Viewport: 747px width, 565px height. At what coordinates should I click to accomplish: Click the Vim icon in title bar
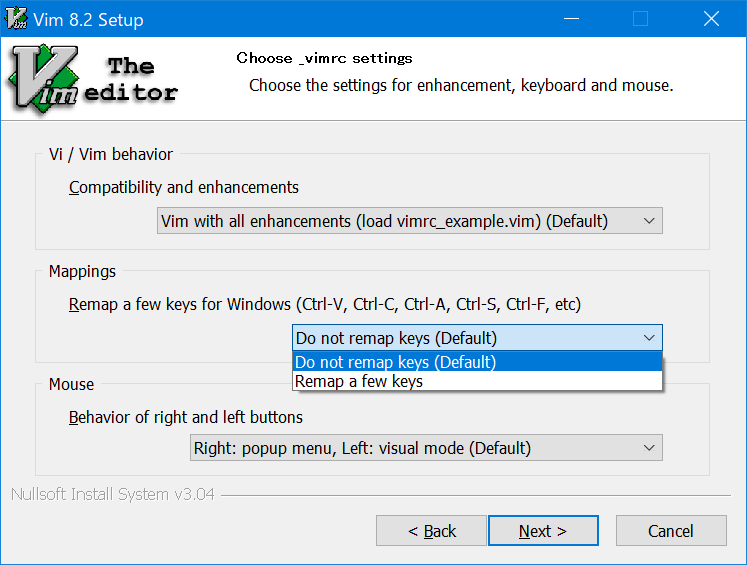tap(16, 19)
